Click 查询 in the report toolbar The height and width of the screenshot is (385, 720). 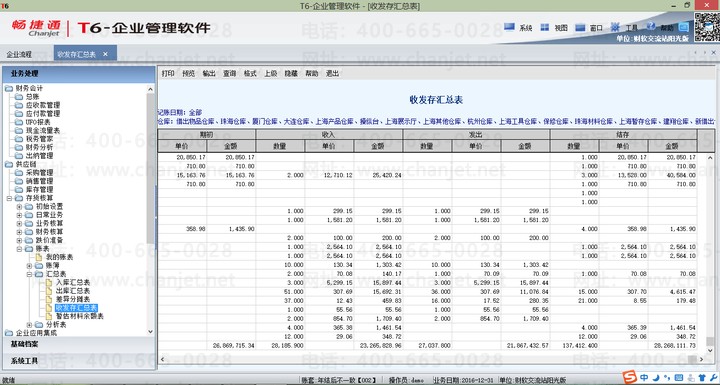[x=230, y=74]
